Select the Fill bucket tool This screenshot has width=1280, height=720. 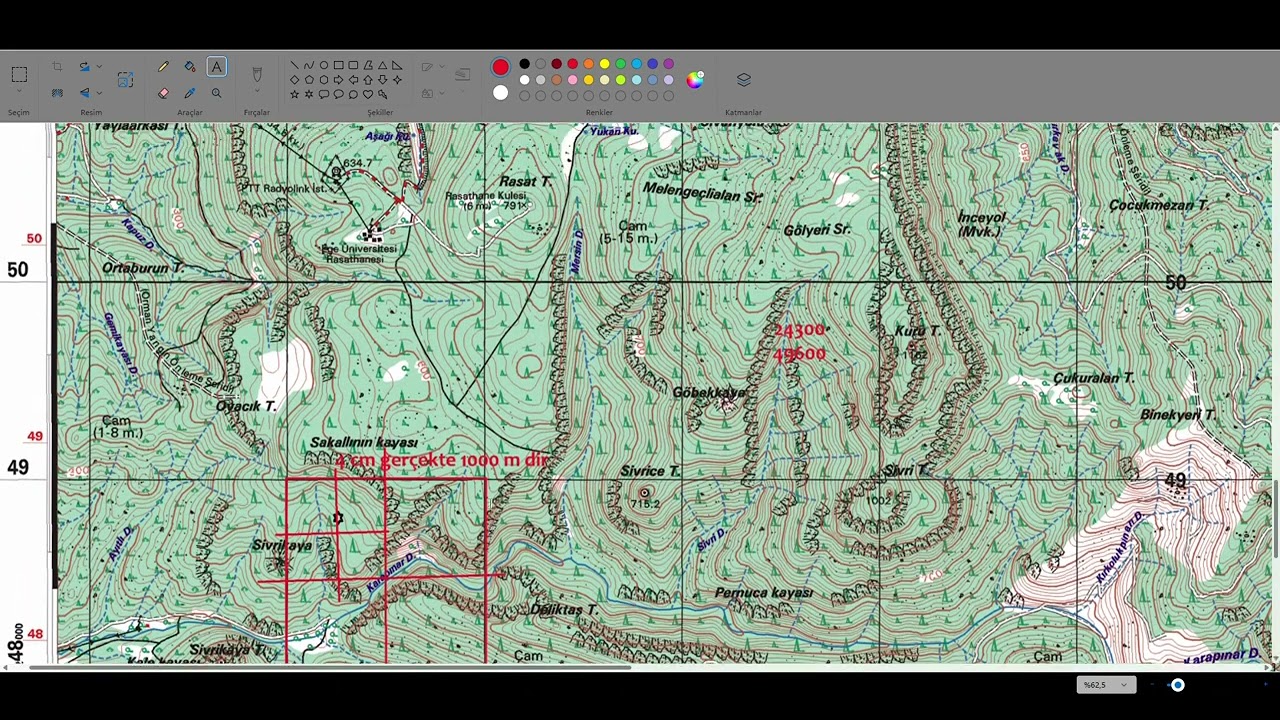(190, 66)
